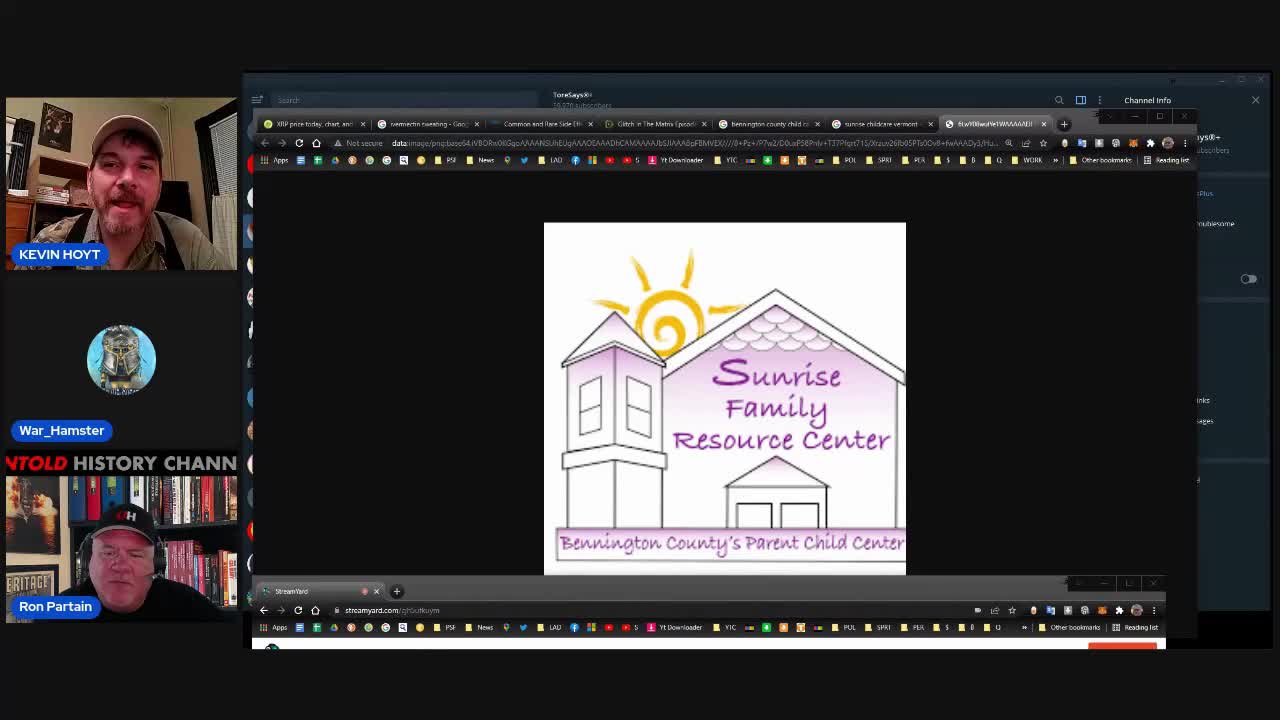Close the XRP price today tab
The image size is (1280, 720).
[x=362, y=124]
